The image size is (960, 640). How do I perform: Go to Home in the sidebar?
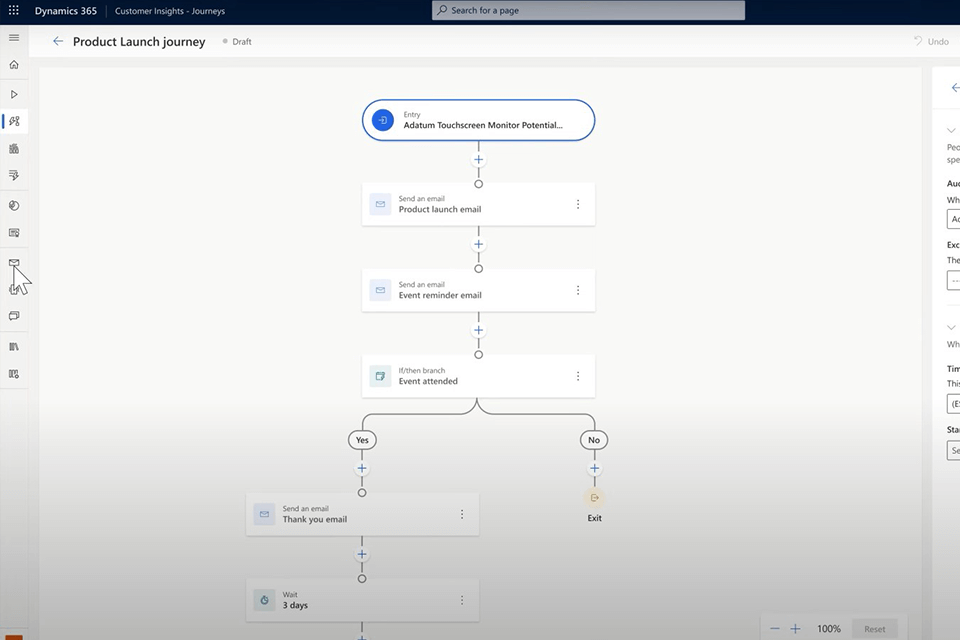tap(14, 65)
